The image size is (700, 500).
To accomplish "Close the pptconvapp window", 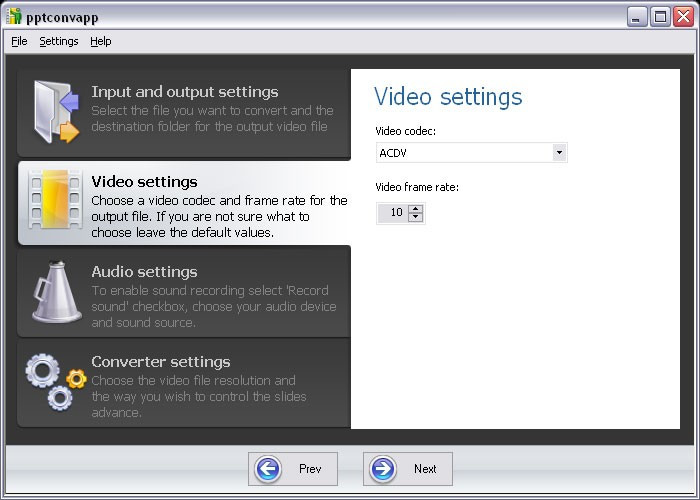I will point(683,17).
